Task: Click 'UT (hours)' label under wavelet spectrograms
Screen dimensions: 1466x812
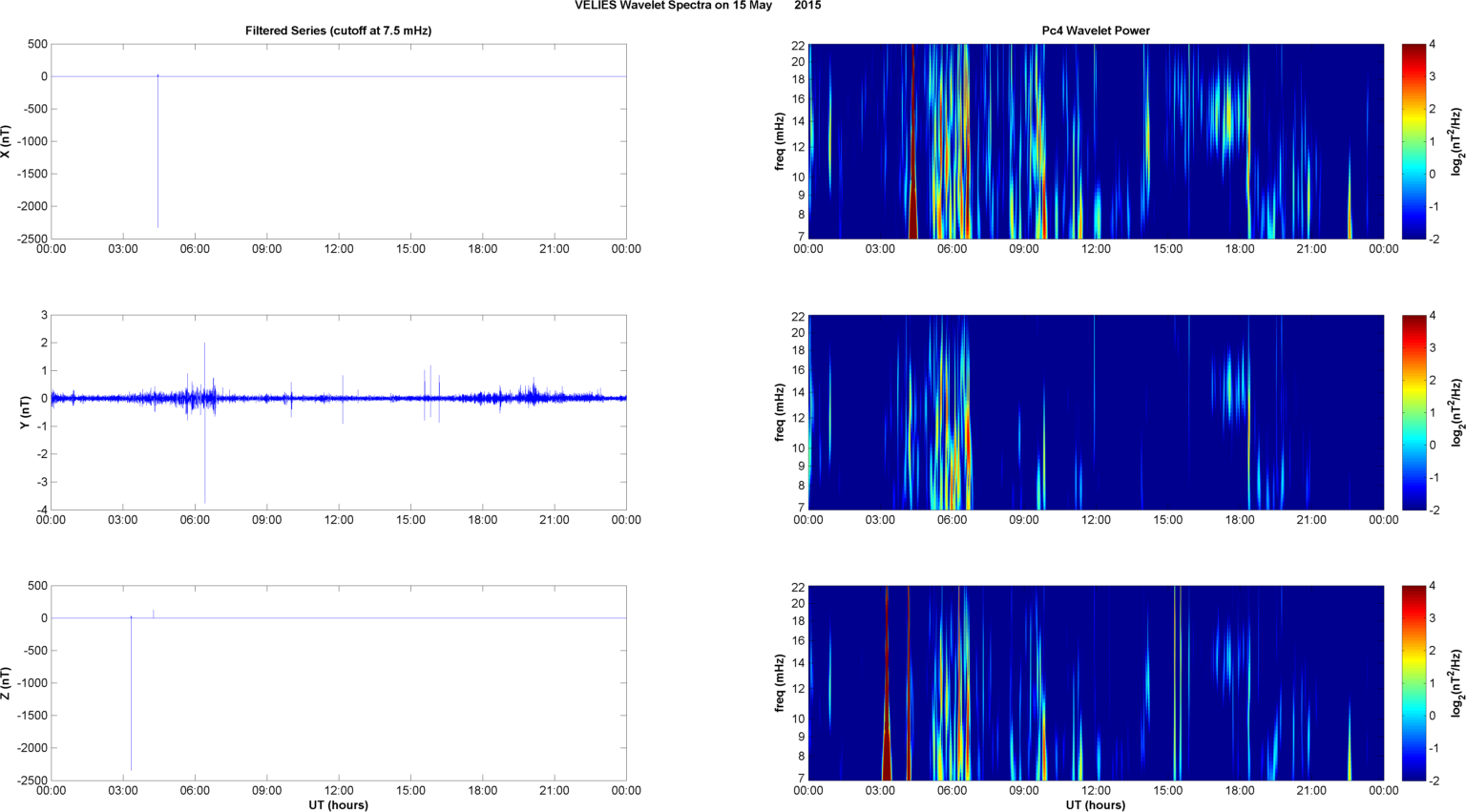Action: tap(1096, 805)
